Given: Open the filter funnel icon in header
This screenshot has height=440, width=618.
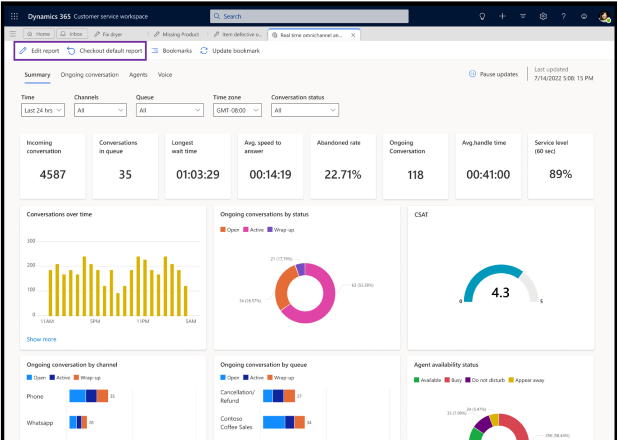Looking at the screenshot, I should [524, 16].
